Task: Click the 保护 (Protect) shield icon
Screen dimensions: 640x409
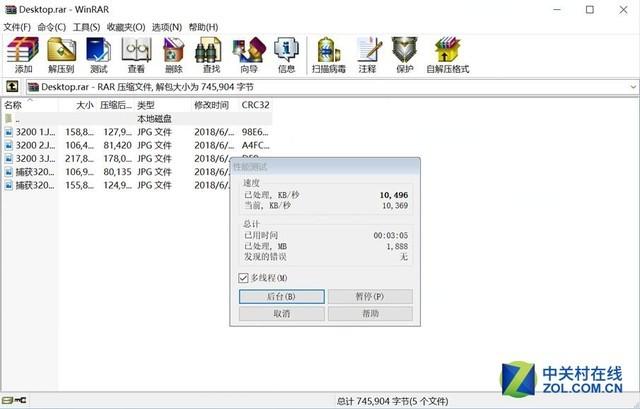Action: [x=404, y=55]
